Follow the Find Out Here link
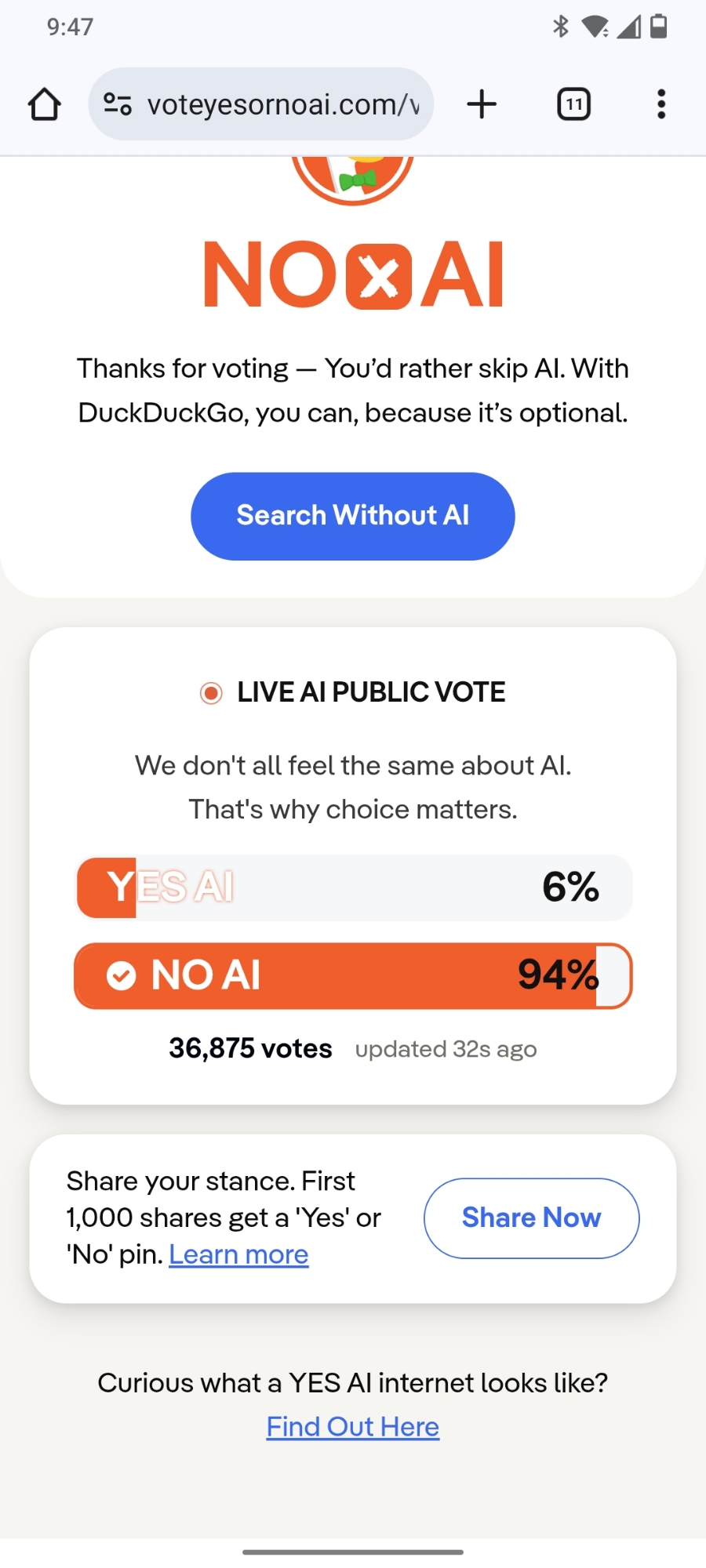The height and width of the screenshot is (1568, 706). [353, 1427]
